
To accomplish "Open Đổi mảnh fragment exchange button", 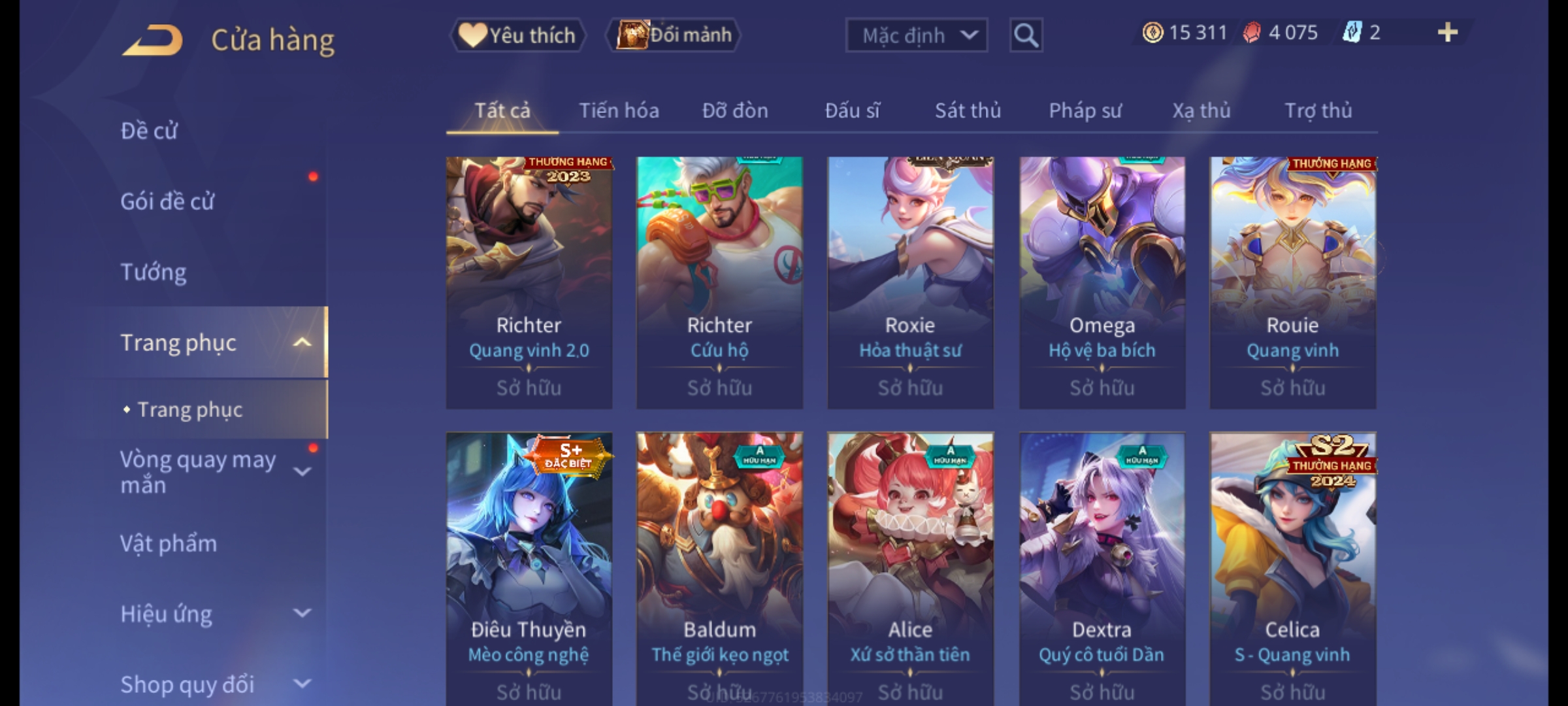I will point(674,35).
